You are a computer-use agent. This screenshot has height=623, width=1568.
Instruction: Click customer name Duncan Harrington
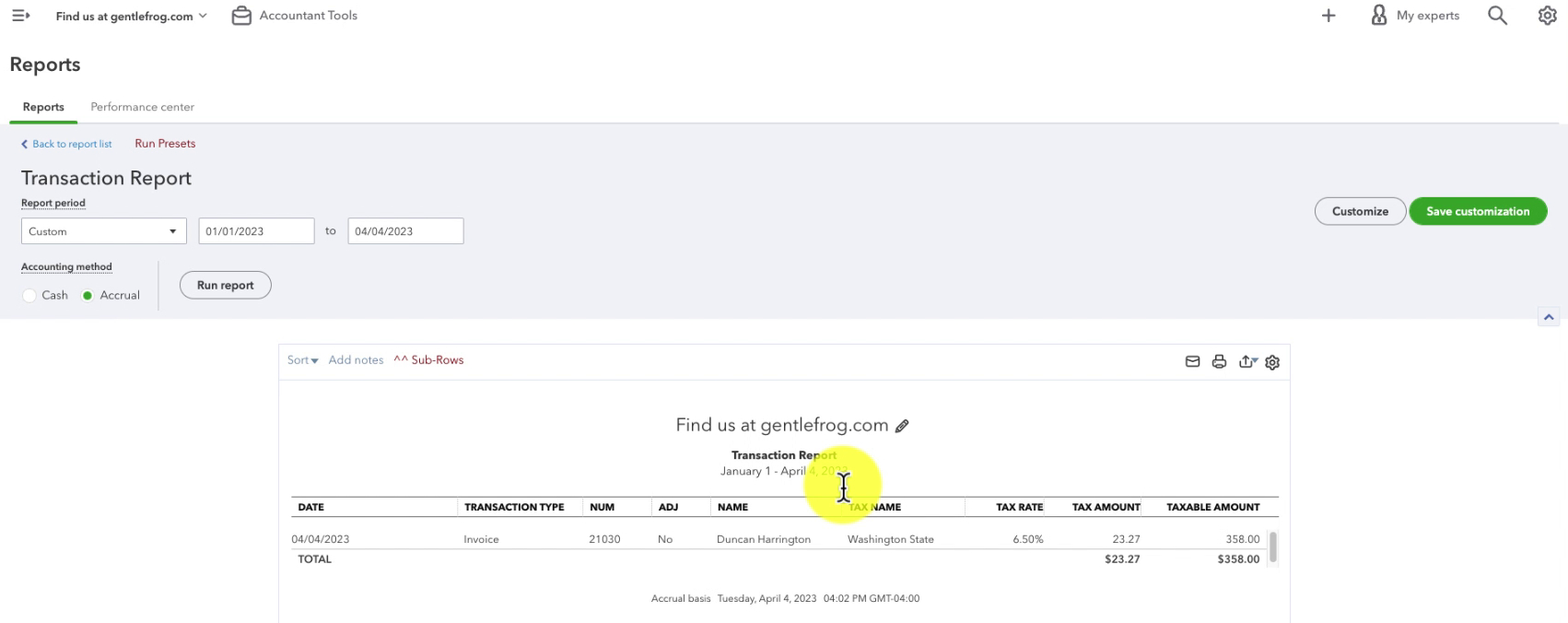(x=764, y=539)
